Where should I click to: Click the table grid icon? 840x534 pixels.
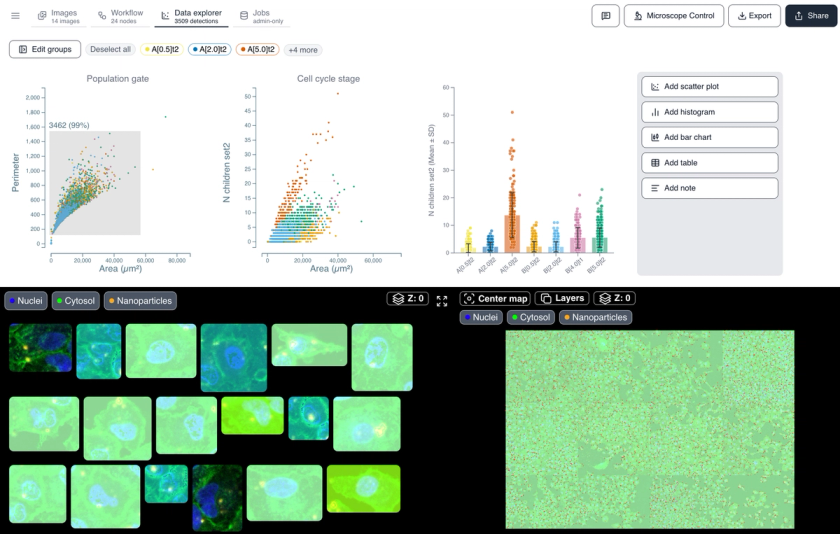655,163
